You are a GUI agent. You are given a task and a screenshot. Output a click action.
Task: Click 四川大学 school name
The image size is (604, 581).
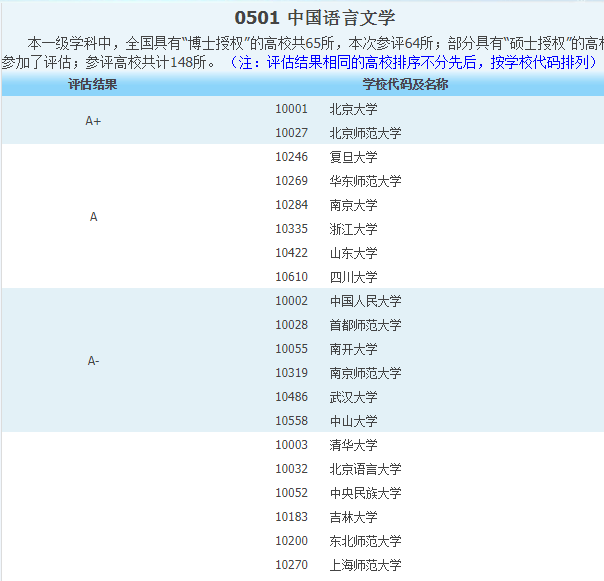point(353,277)
